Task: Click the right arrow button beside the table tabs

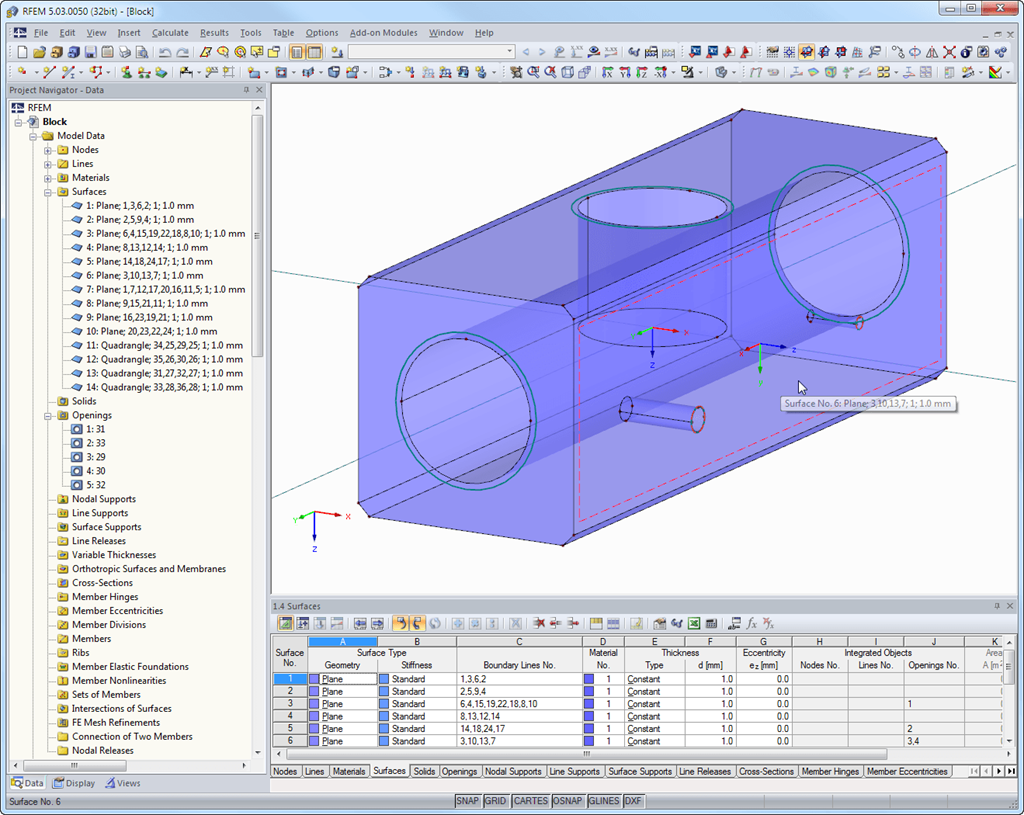Action: [x=999, y=771]
